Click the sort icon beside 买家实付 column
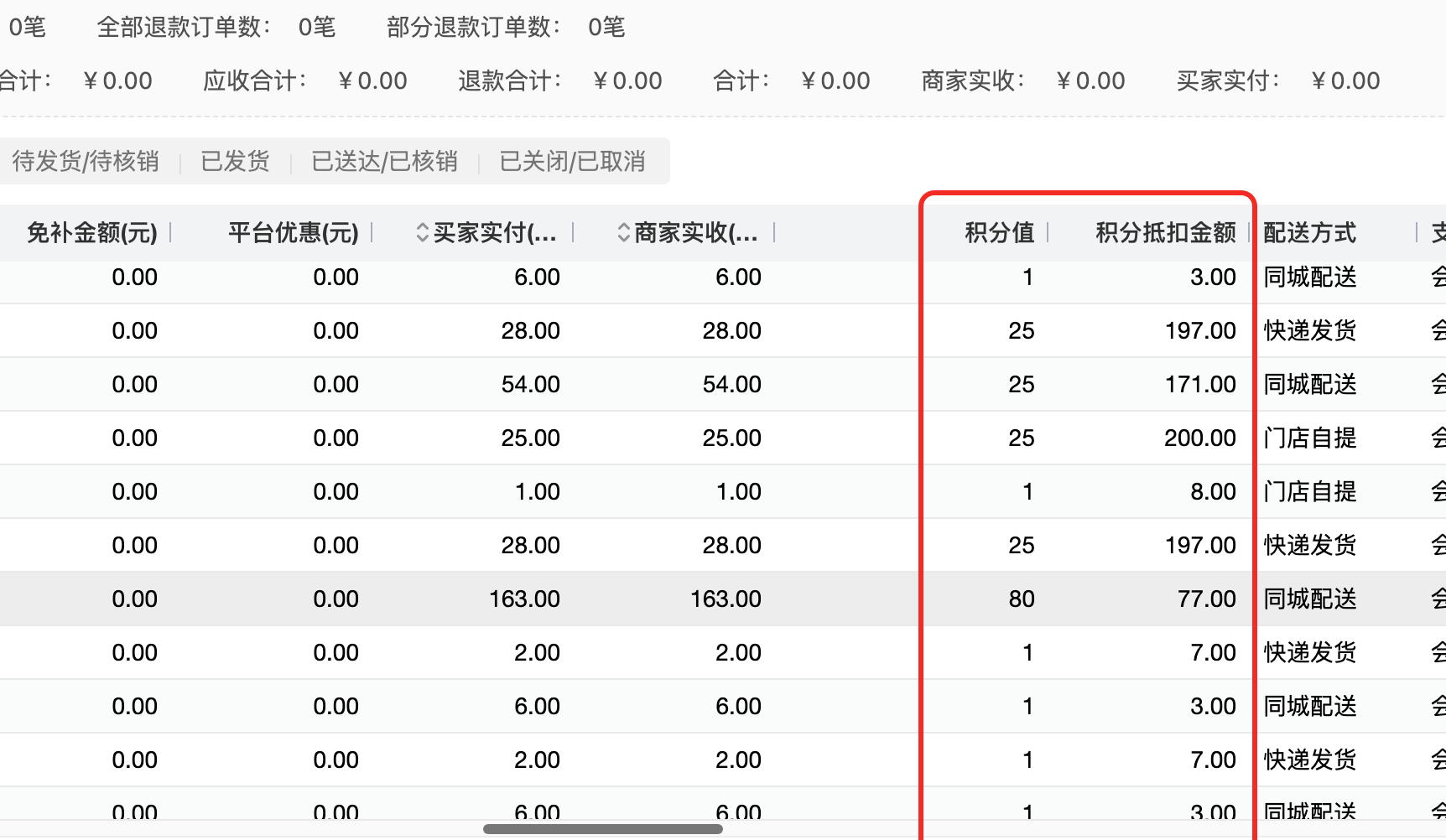The width and height of the screenshot is (1446, 840). [423, 233]
